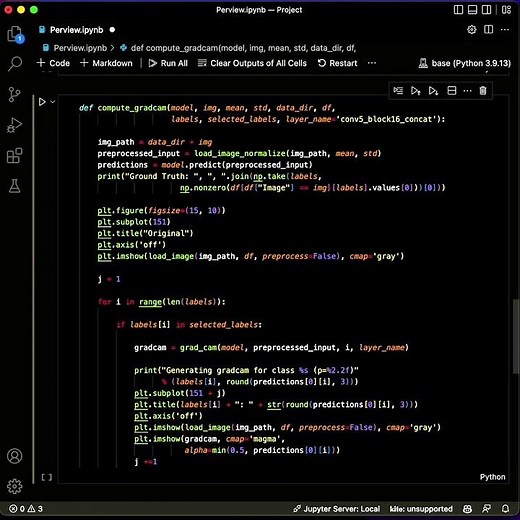This screenshot has width=520, height=520.
Task: Split the cell icon
Action: click(452, 91)
